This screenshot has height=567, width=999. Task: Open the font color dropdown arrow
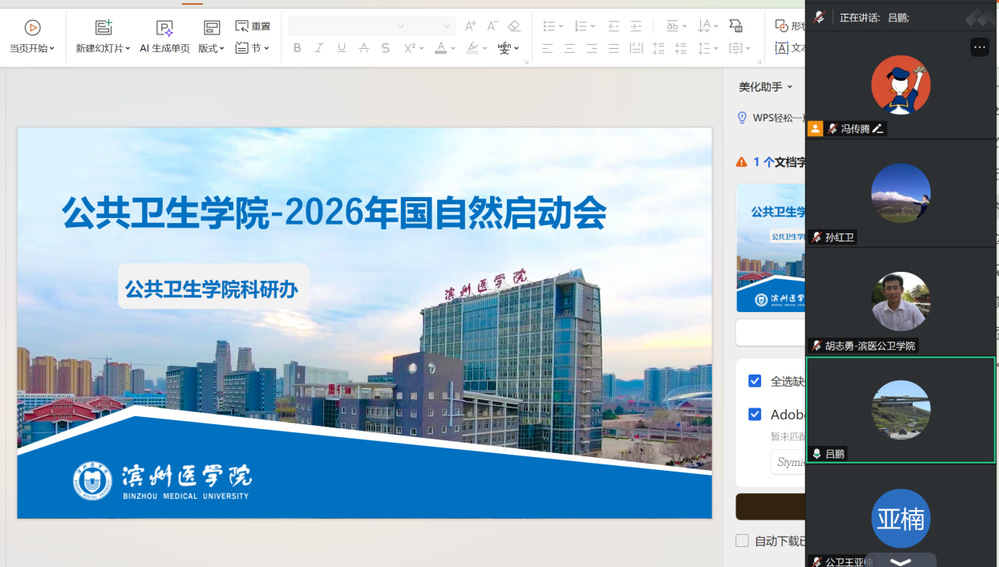453,48
